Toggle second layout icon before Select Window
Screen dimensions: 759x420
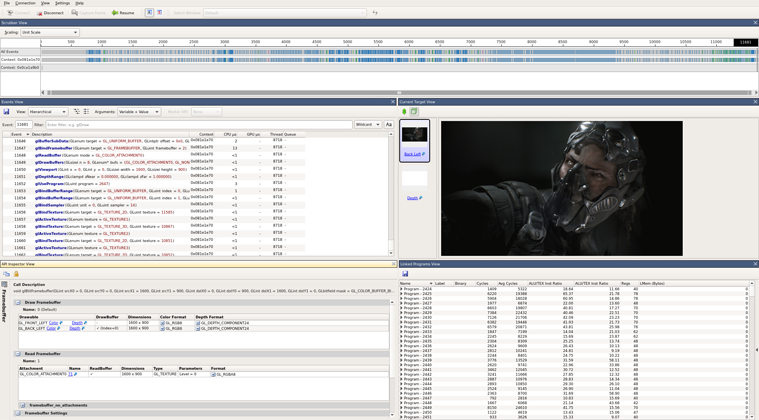159,13
